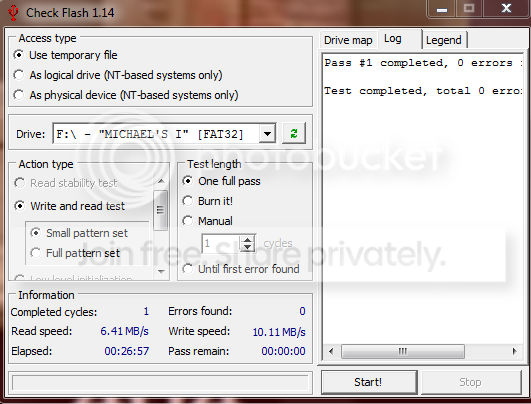The height and width of the screenshot is (404, 531).
Task: Click the Stop button
Action: click(x=470, y=382)
